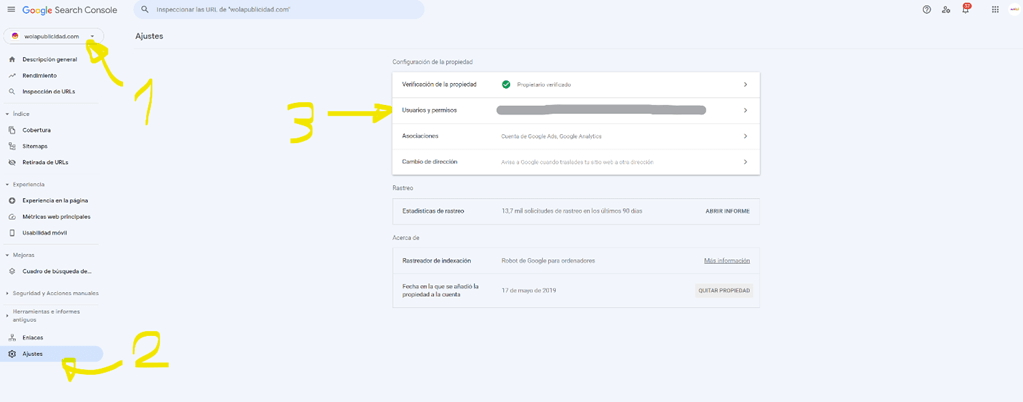Image resolution: width=1023 pixels, height=402 pixels.
Task: Open the Cobertura report
Action: [x=37, y=131]
